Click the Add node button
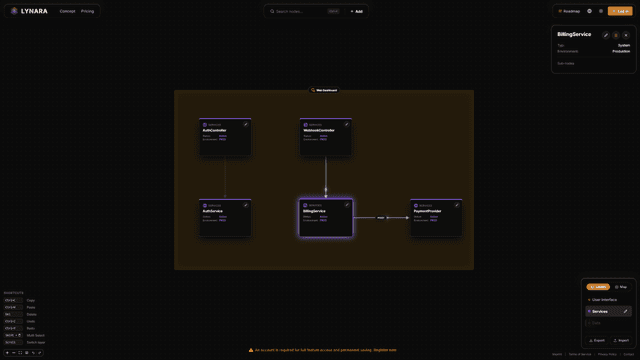The width and height of the screenshot is (640, 360). coord(356,11)
